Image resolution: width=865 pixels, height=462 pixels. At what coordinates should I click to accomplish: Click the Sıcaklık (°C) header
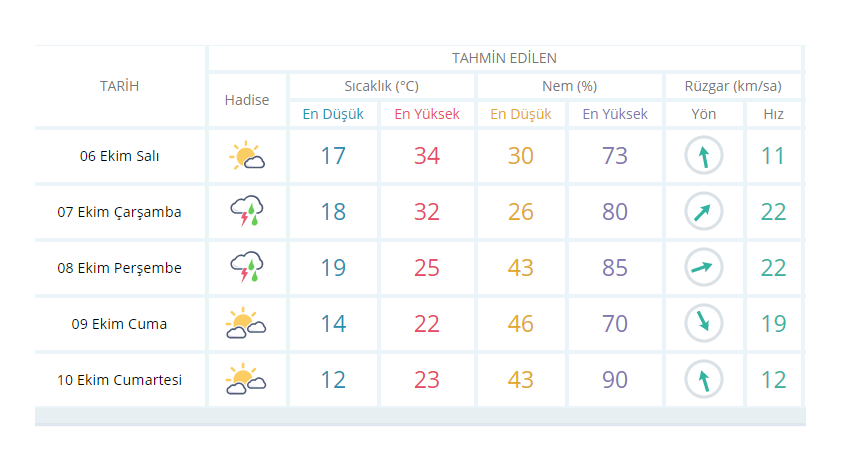click(382, 86)
